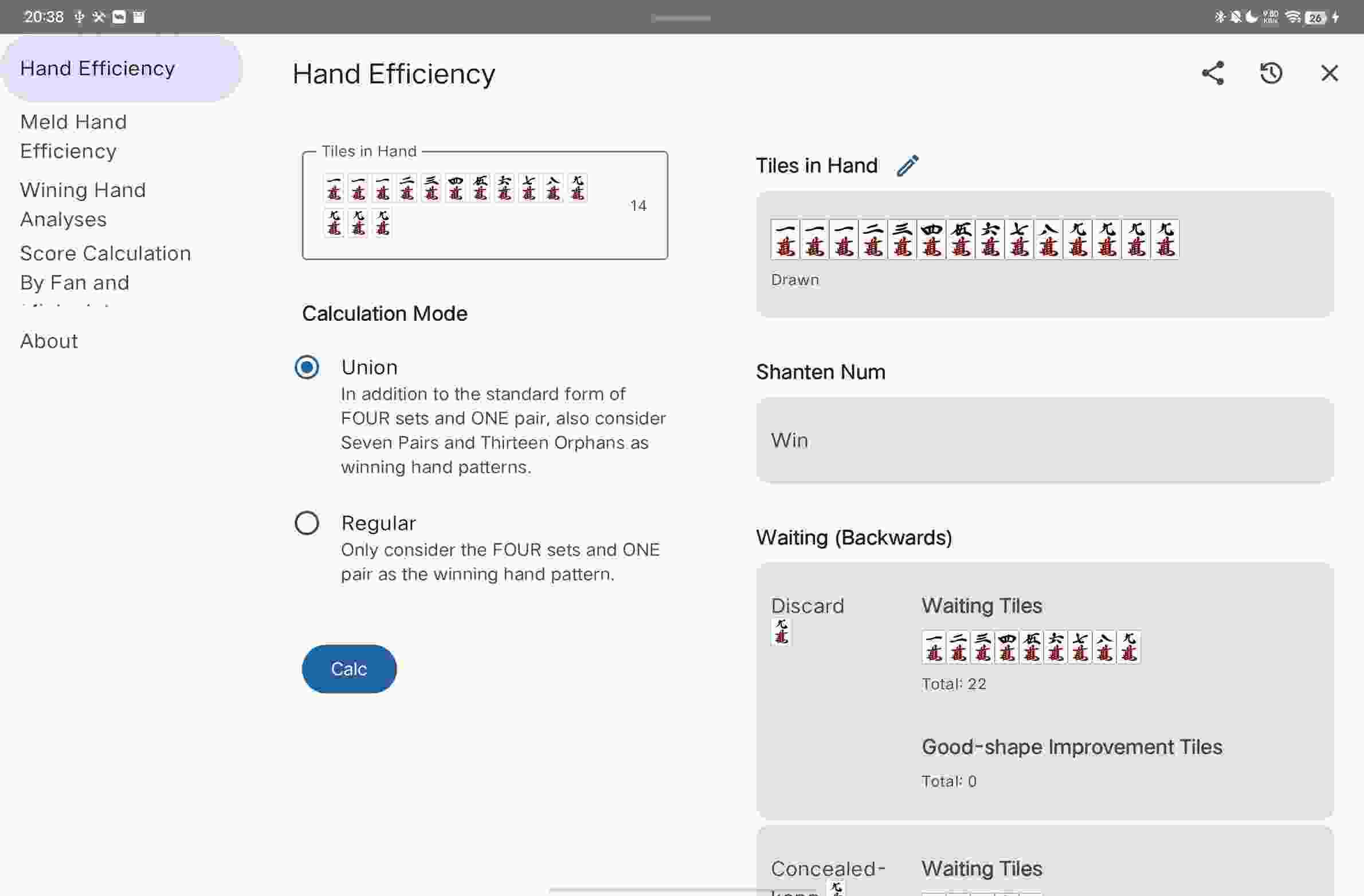Viewport: 1364px width, 896px height.
Task: Tap the battery indicator in status bar
Action: pyautogui.click(x=1315, y=18)
